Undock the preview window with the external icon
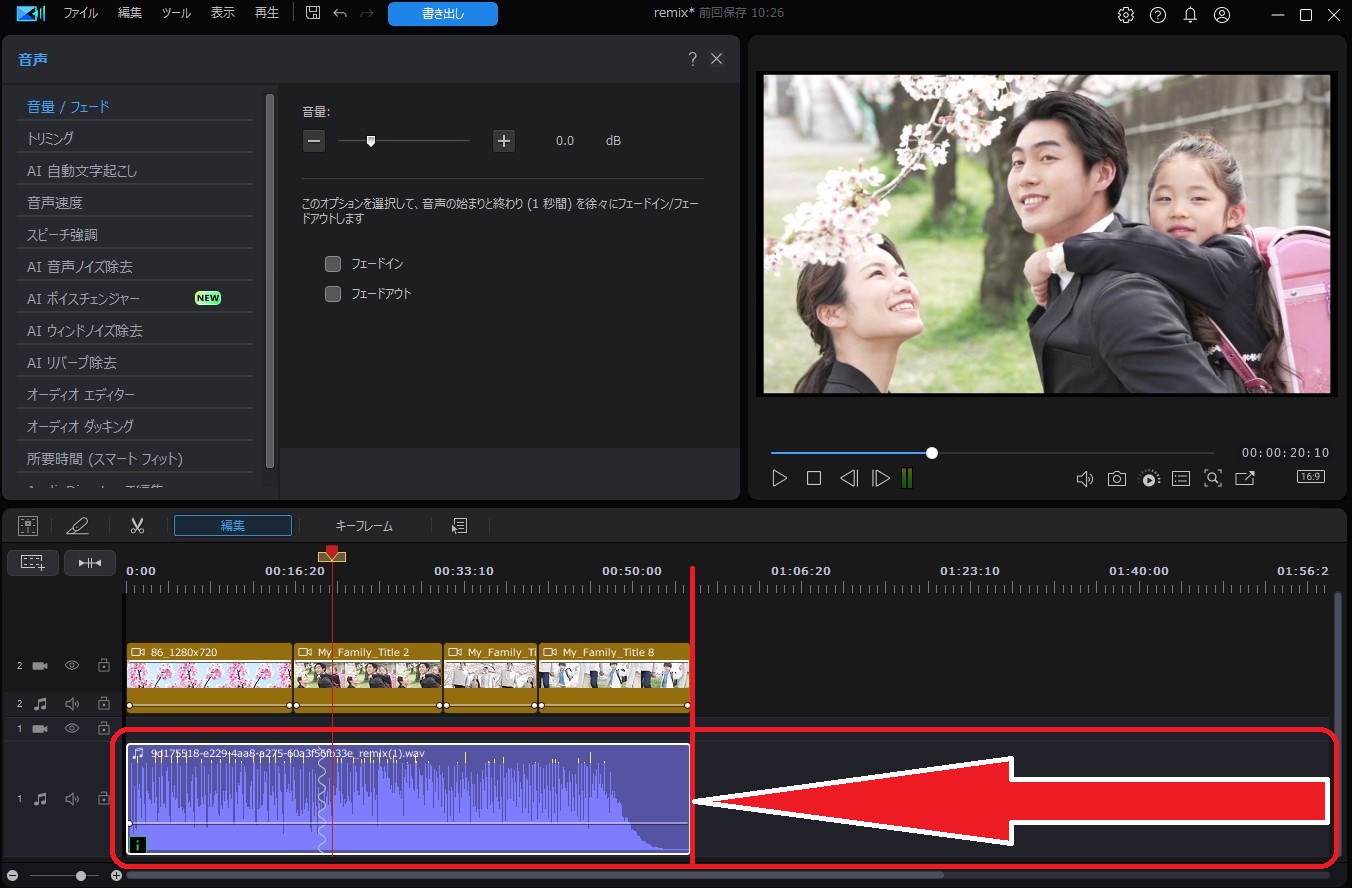Screen dimensions: 1352x888 (1244, 478)
